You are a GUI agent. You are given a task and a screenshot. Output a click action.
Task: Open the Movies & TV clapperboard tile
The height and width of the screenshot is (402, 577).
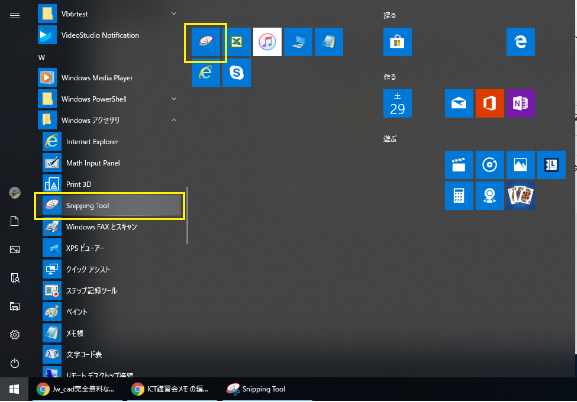tap(459, 165)
